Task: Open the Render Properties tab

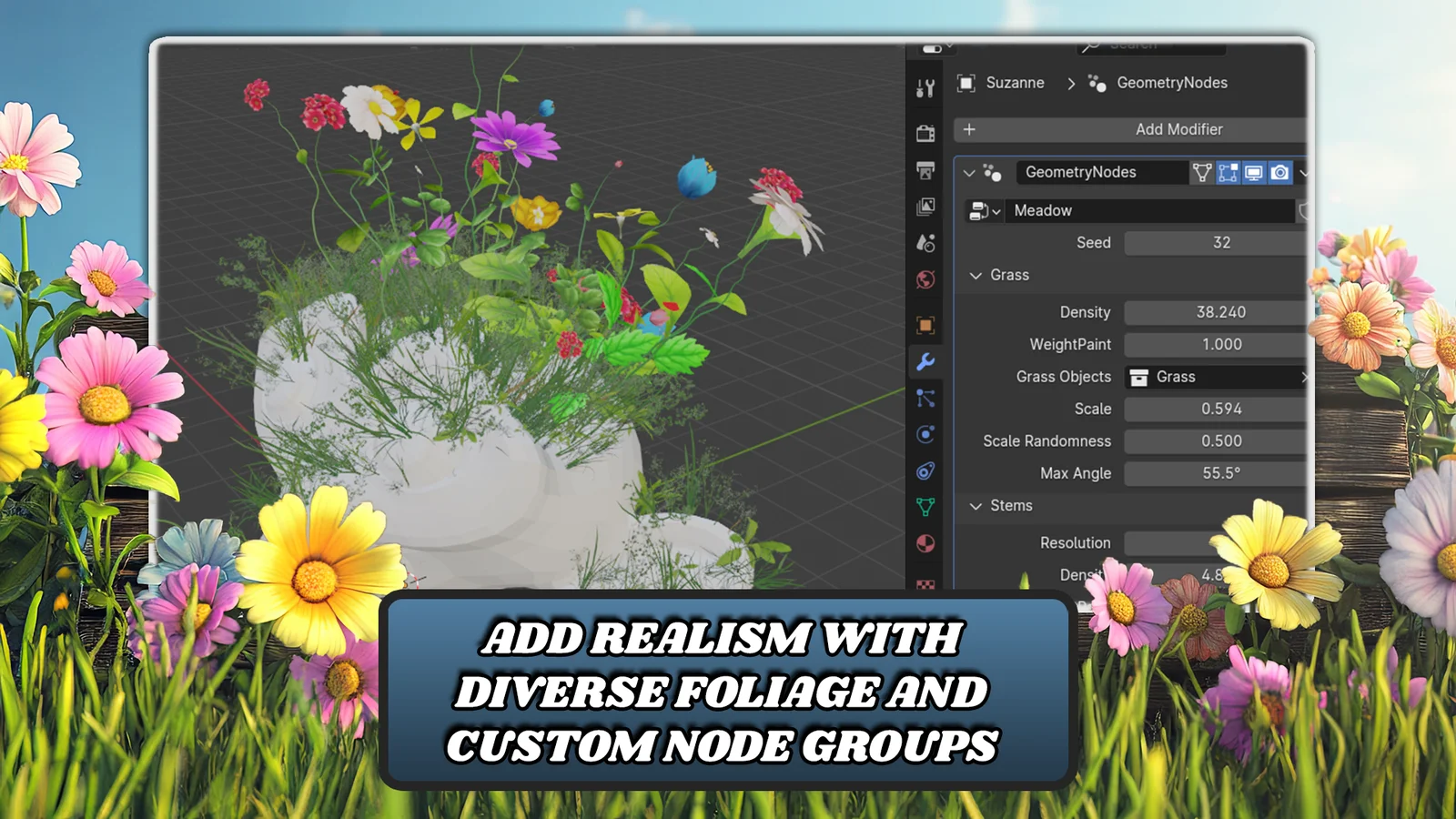Action: (925, 132)
